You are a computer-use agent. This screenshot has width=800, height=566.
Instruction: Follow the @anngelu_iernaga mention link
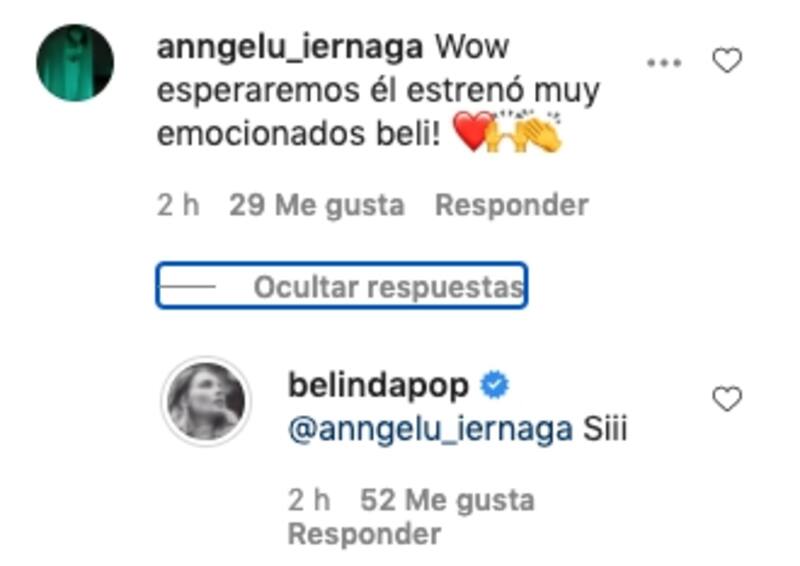pos(431,429)
